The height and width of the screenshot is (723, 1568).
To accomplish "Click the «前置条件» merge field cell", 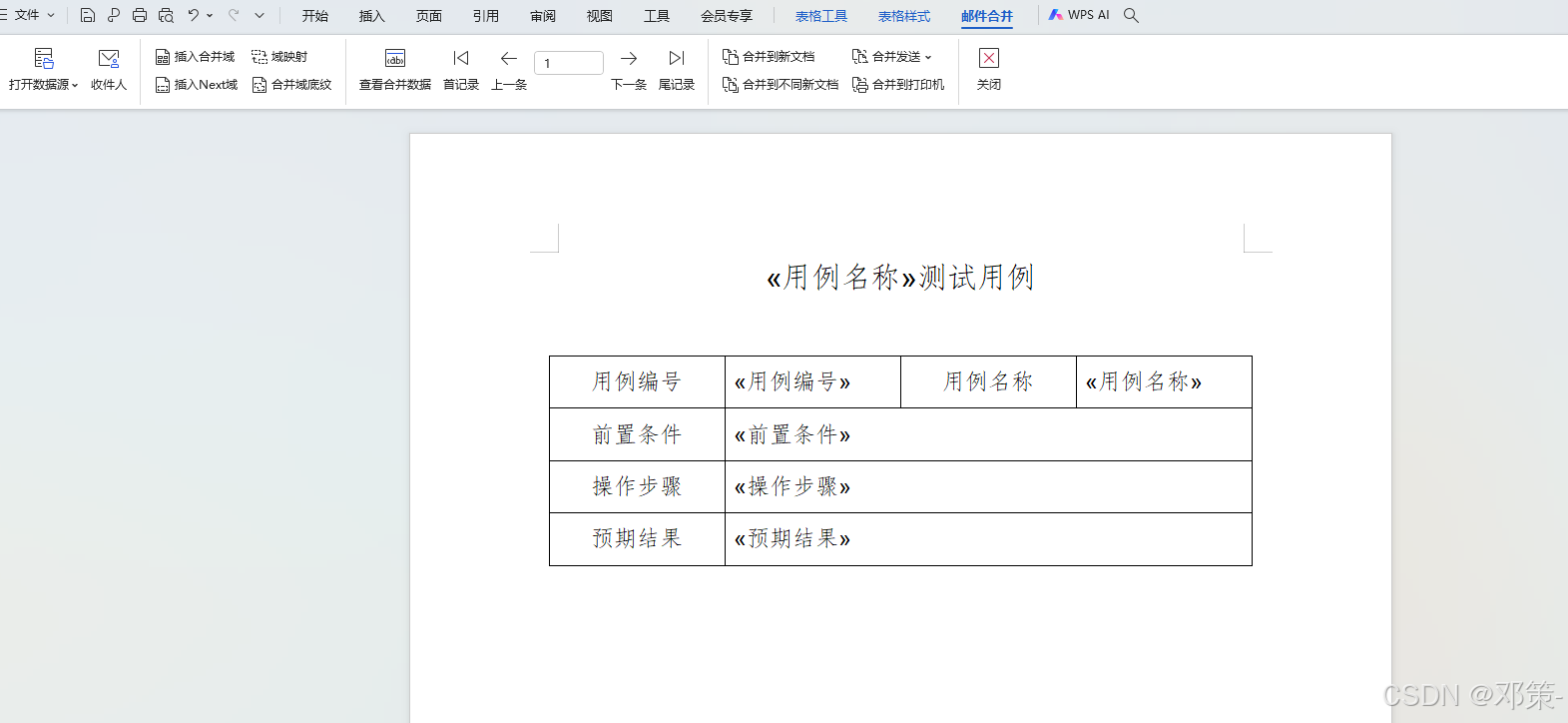I will point(988,434).
